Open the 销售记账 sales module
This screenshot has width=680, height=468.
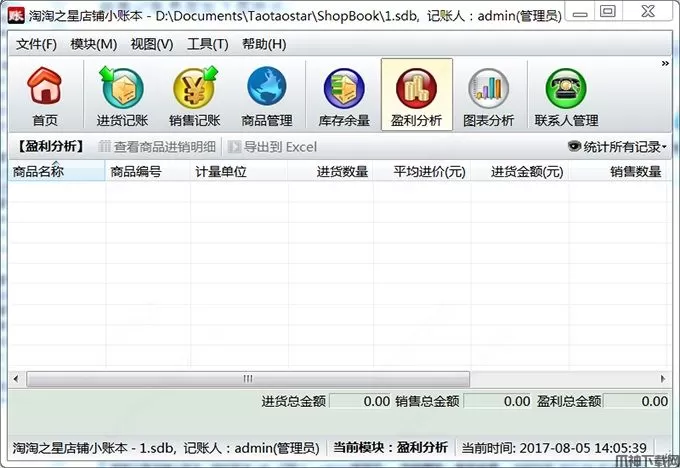click(194, 96)
